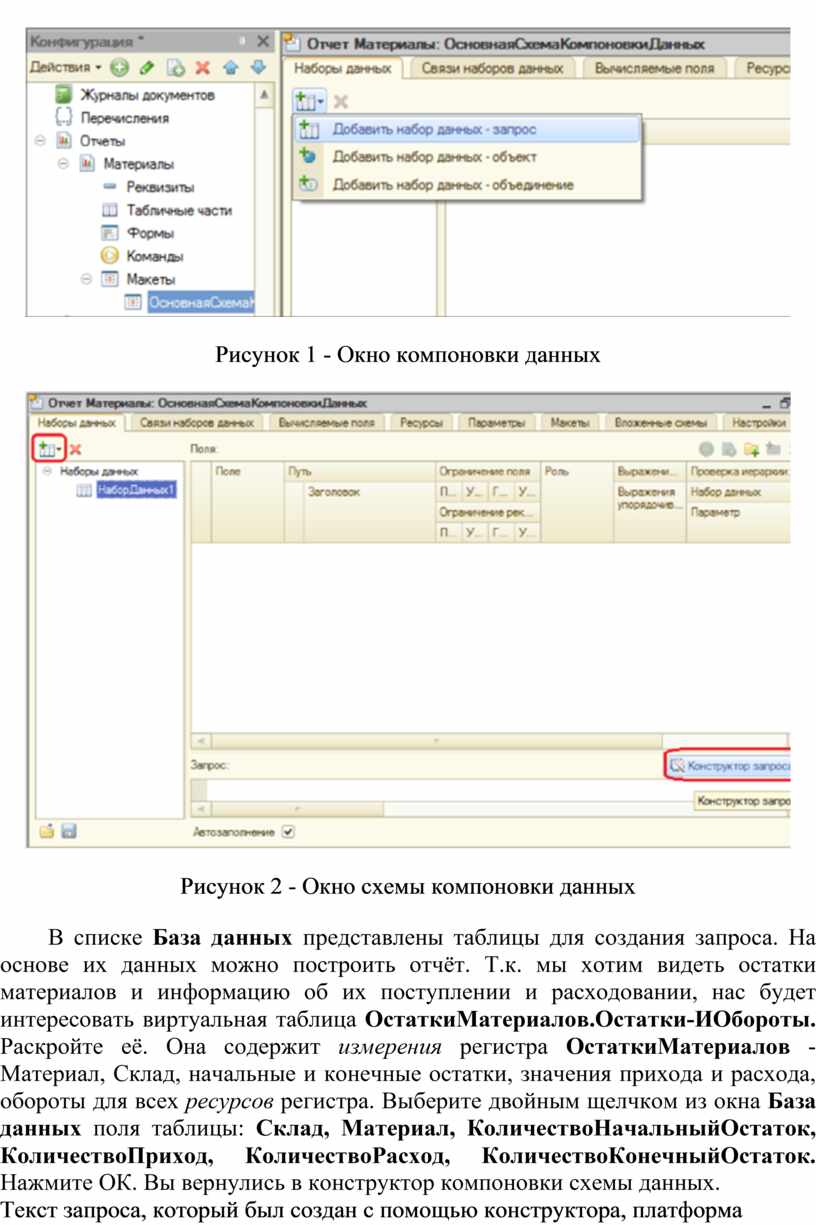Open Связи наборов данных tab in Figure 2

point(197,423)
